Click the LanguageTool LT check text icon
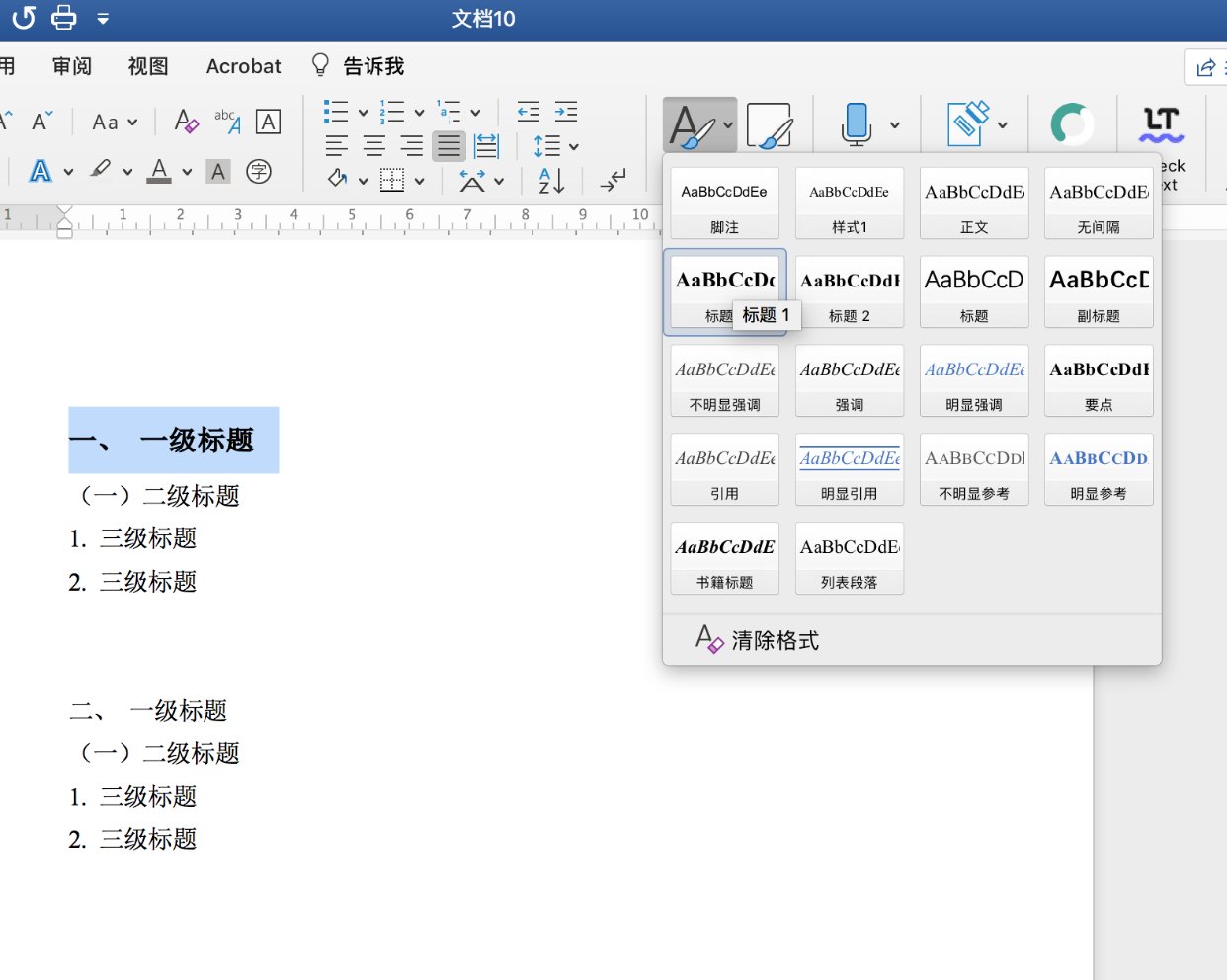 point(1161,124)
